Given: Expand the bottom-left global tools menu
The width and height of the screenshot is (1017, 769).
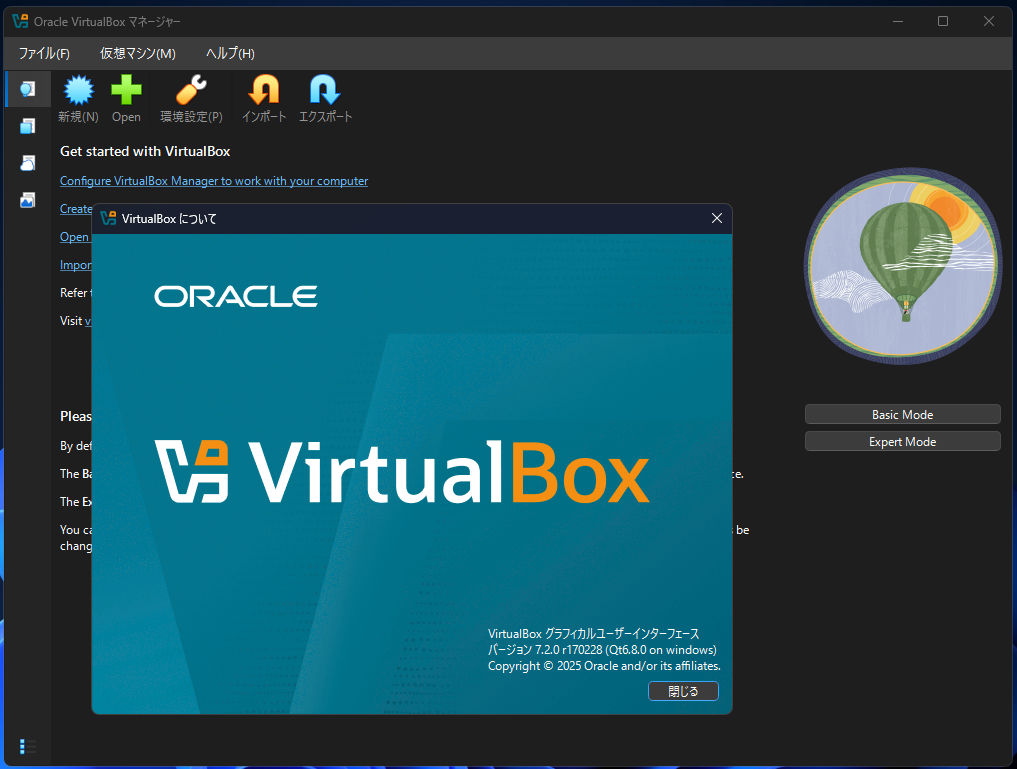Looking at the screenshot, I should pos(27,746).
